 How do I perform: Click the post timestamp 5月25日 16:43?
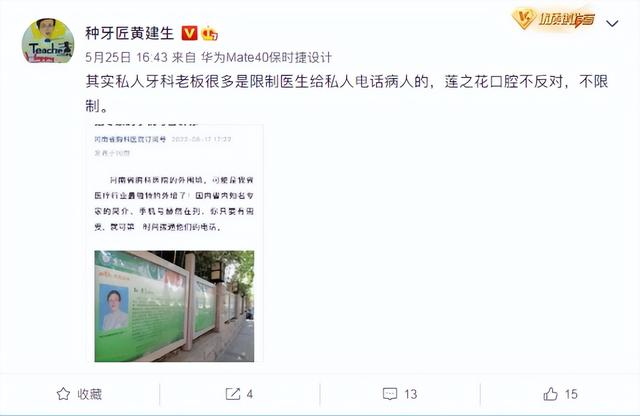tap(127, 57)
